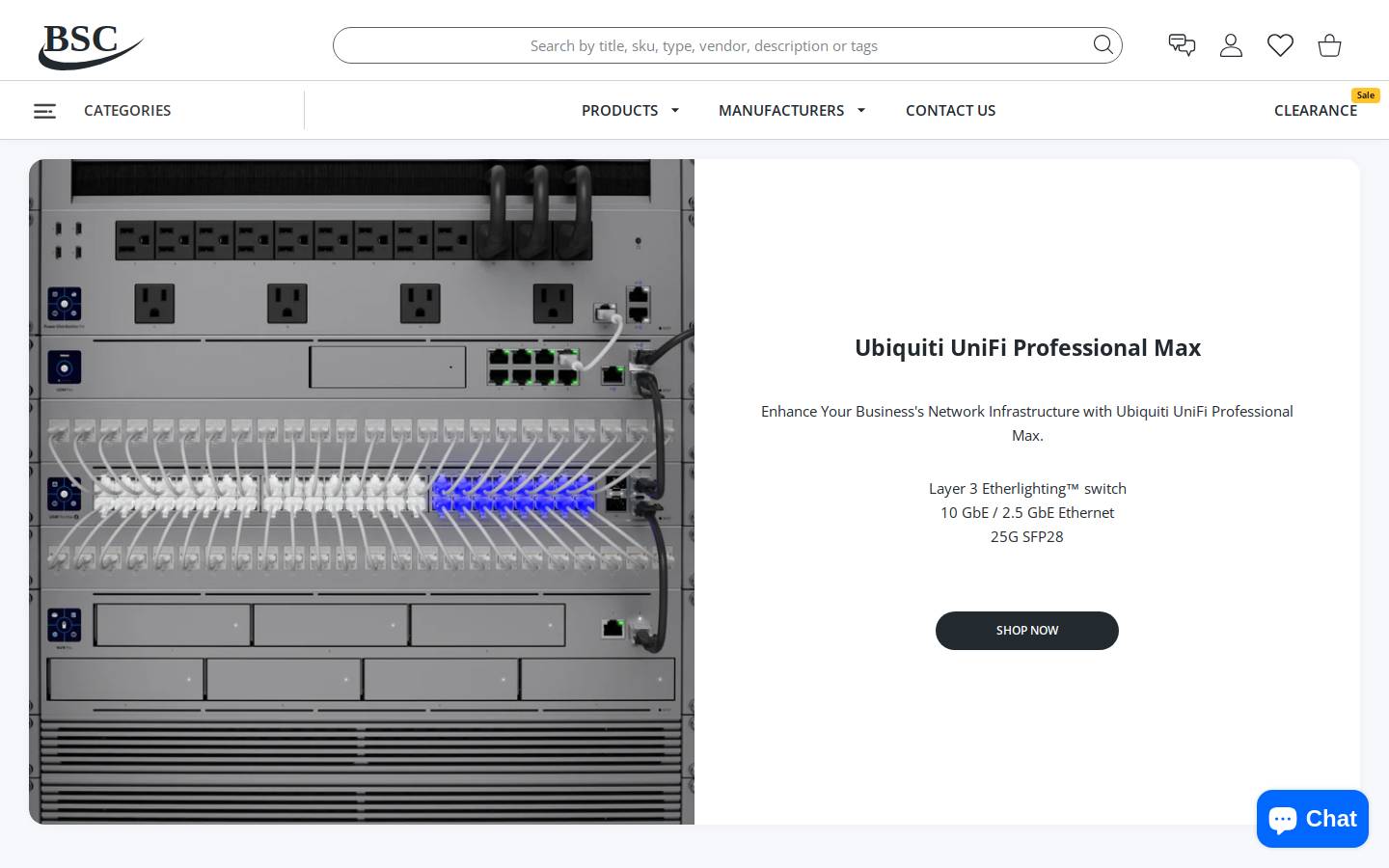The width and height of the screenshot is (1389, 868).
Task: Click the hamburger categories menu icon
Action: (x=44, y=111)
